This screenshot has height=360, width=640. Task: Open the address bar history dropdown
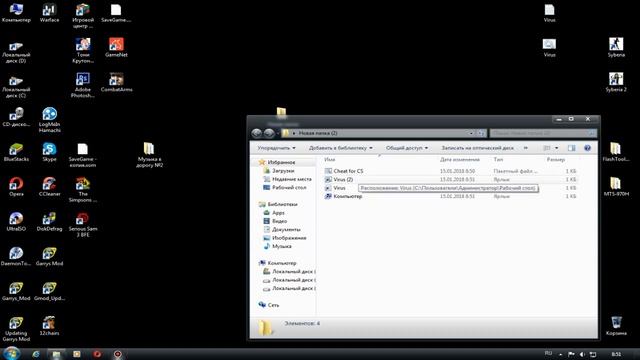(x=471, y=133)
